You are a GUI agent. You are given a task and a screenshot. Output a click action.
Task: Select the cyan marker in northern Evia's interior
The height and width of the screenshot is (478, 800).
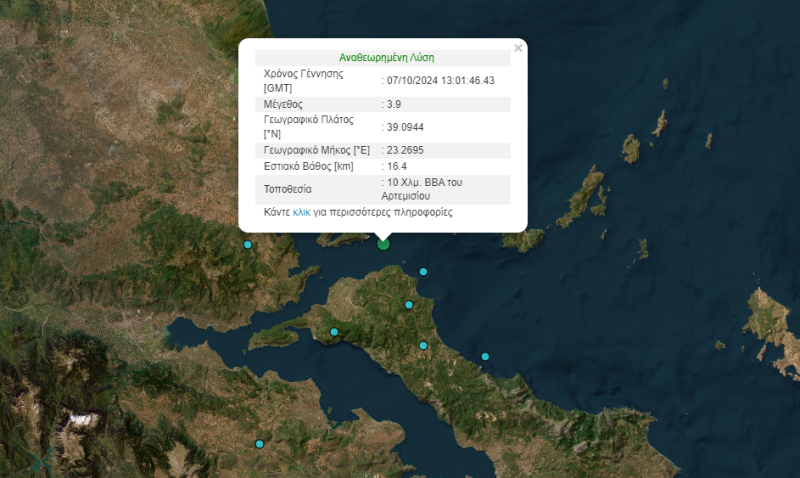(409, 305)
